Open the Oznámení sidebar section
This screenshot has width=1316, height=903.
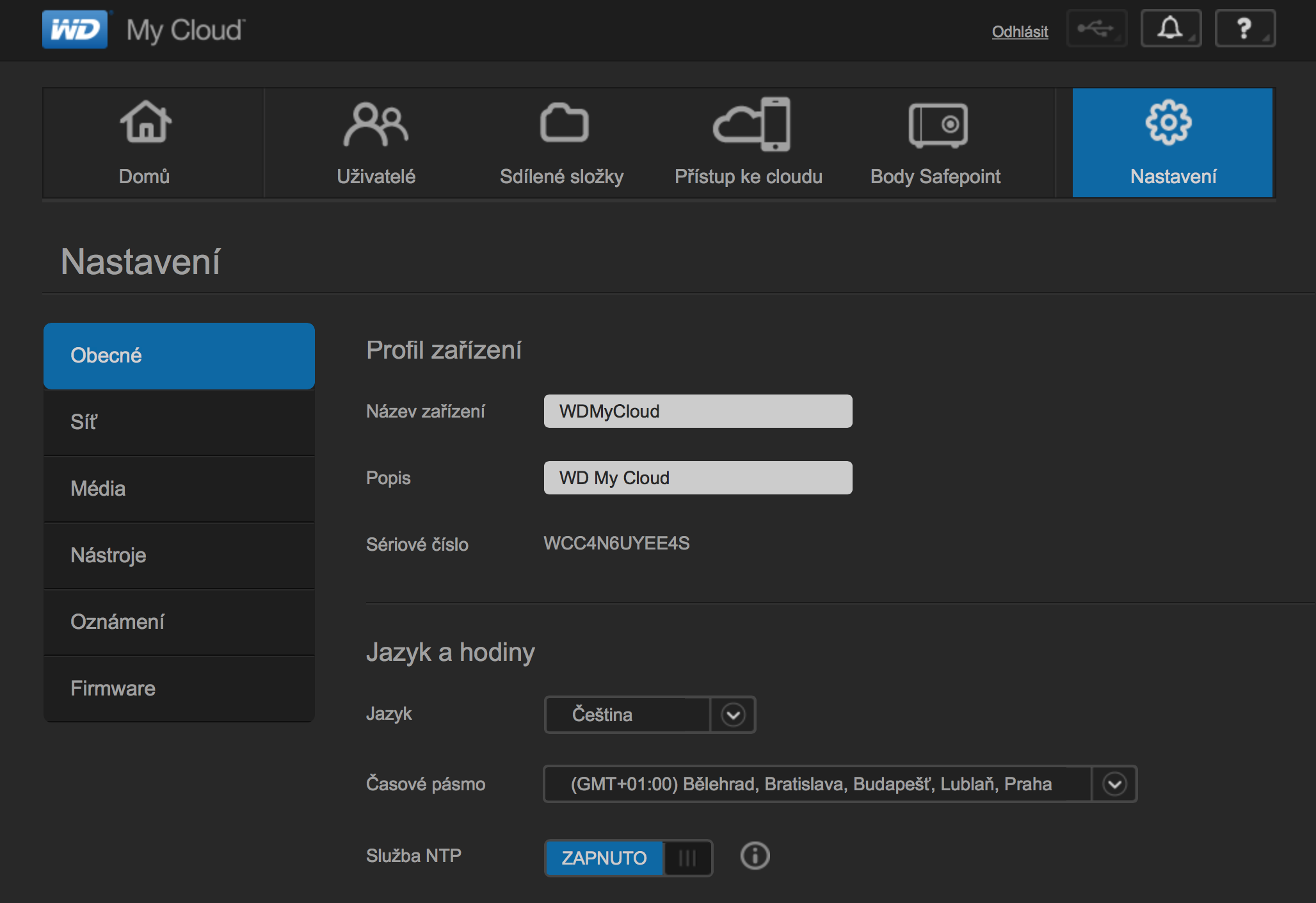point(179,622)
